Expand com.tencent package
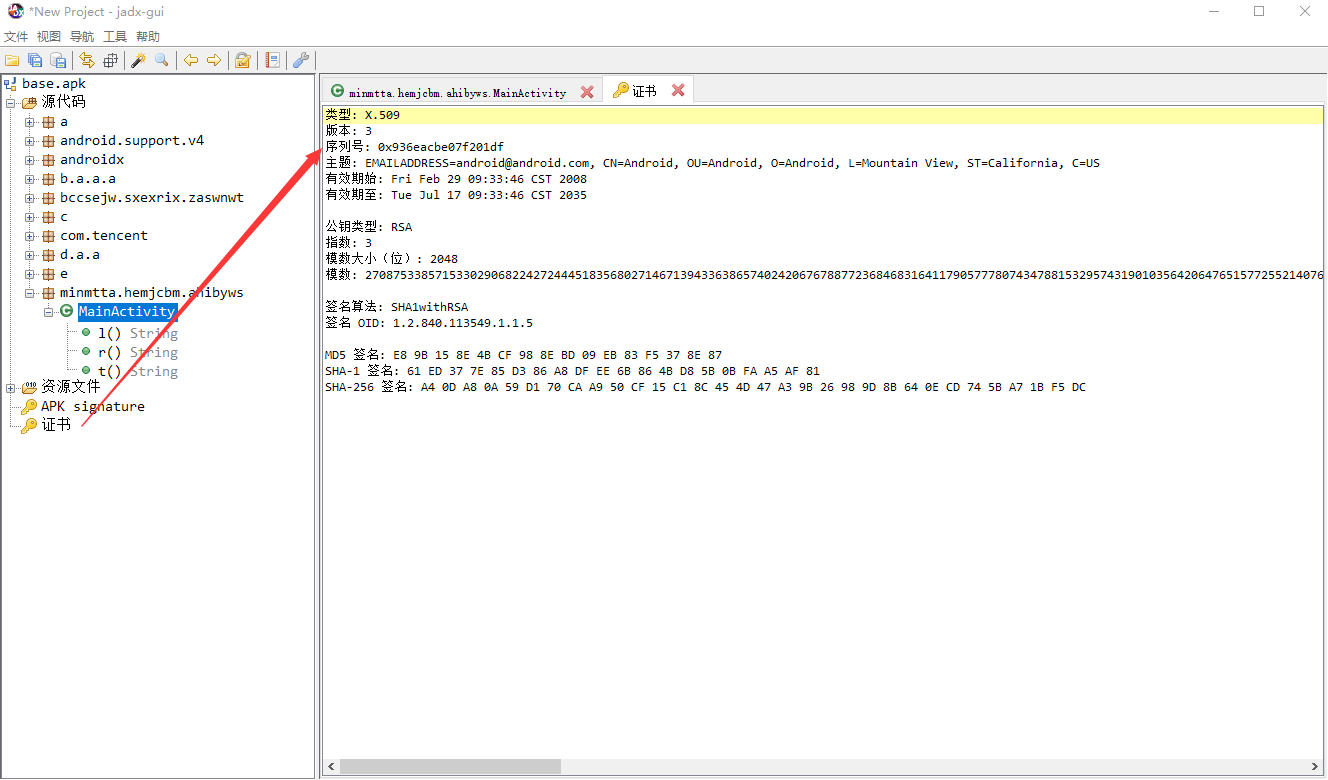 tap(30, 236)
